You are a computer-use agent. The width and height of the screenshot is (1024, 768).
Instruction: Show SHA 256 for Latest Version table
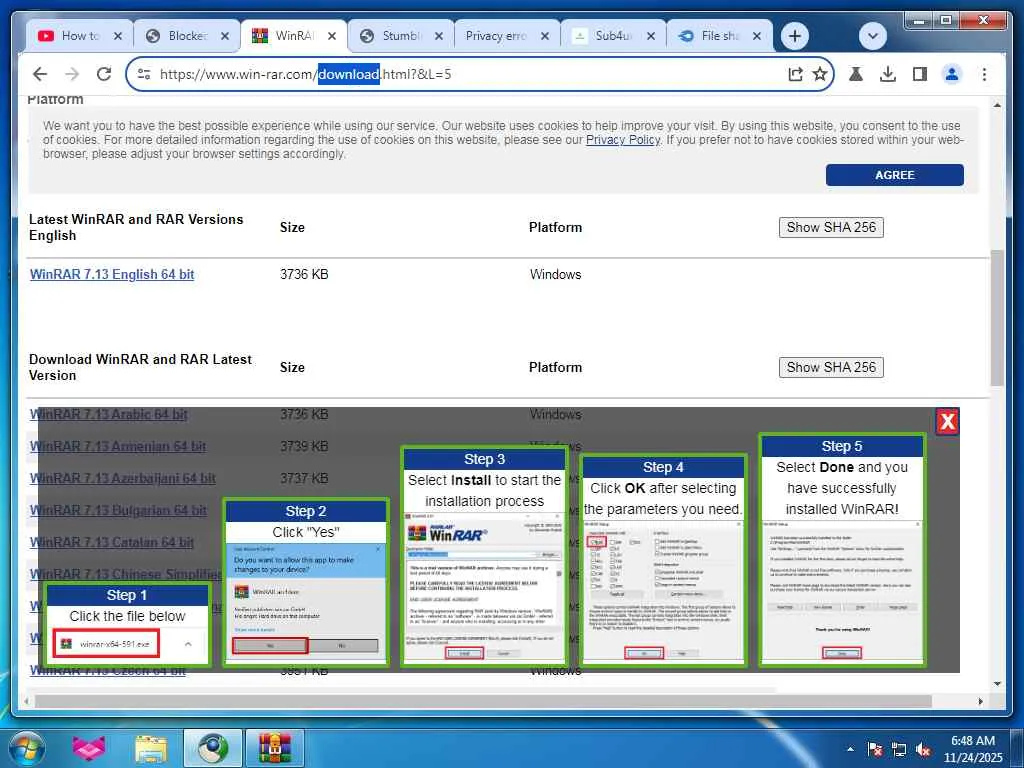point(831,367)
